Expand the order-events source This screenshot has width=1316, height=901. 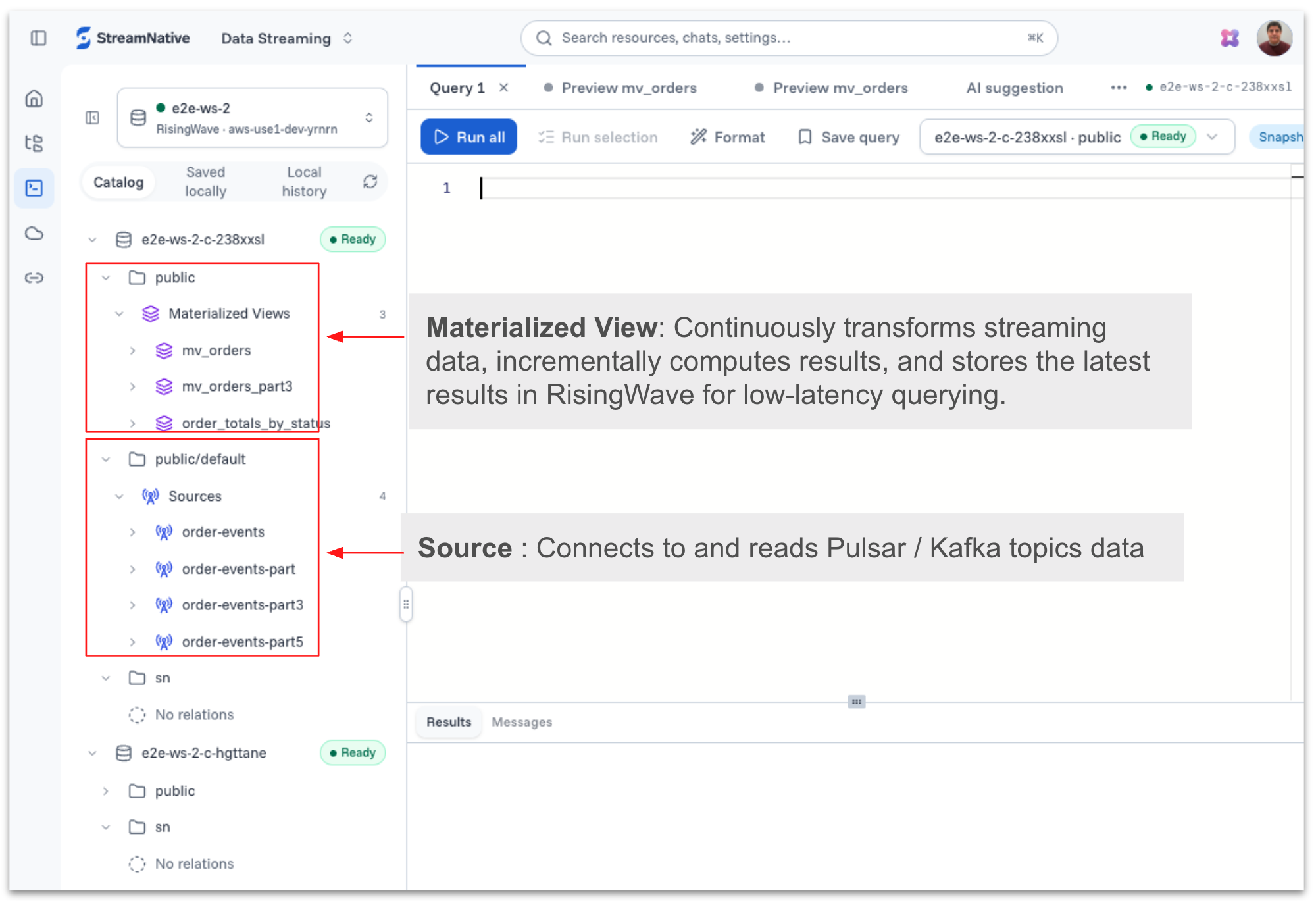[x=133, y=532]
